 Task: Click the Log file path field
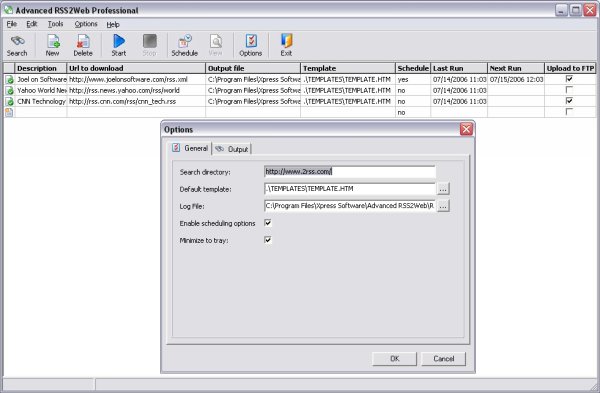tap(349, 206)
